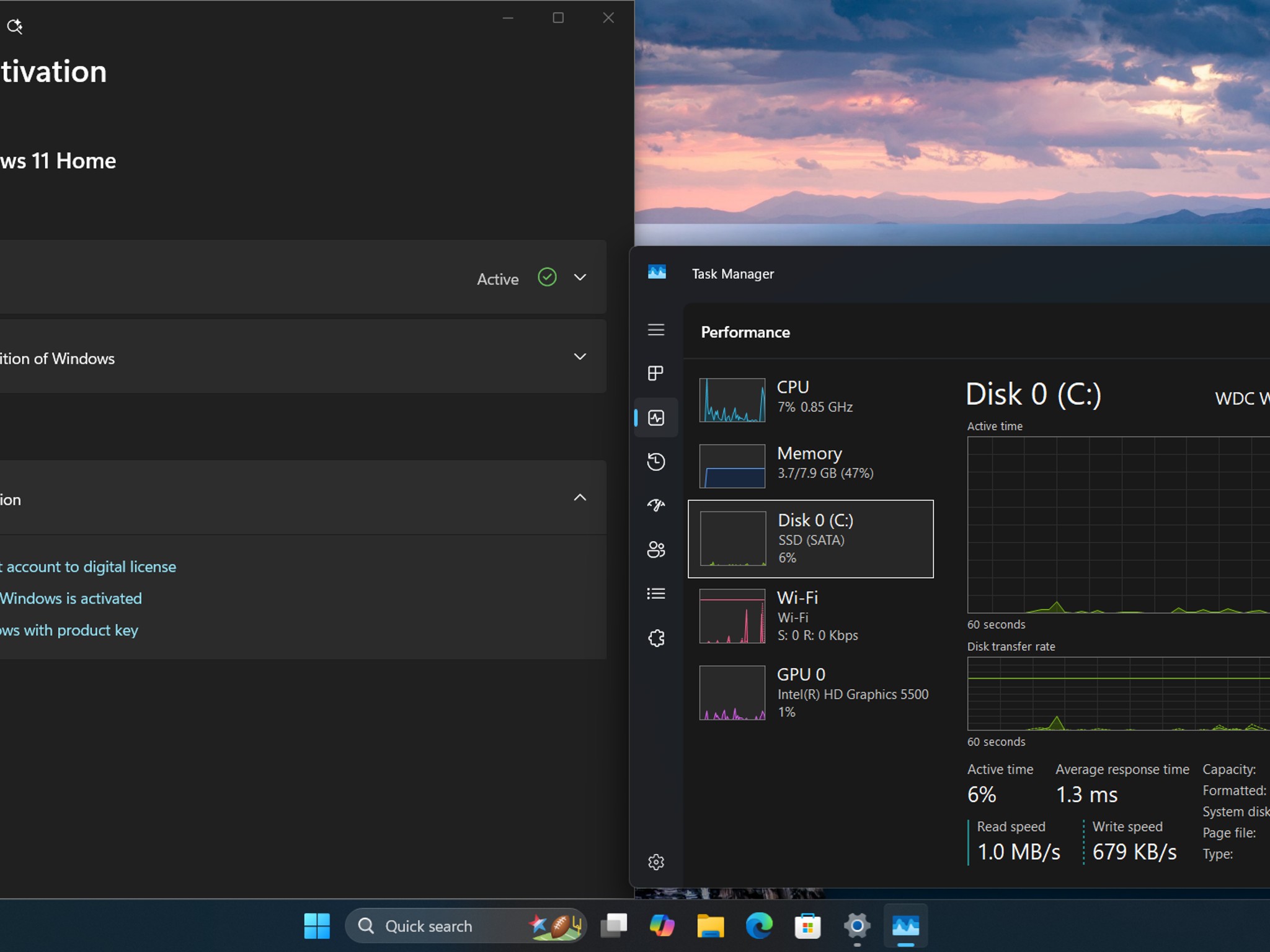
Task: Open App history page icon
Action: coord(656,462)
